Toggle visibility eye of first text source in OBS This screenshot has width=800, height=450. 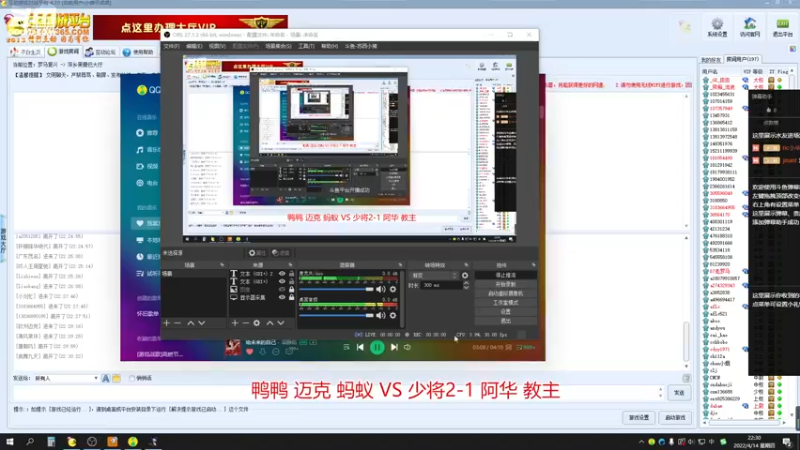[282, 273]
